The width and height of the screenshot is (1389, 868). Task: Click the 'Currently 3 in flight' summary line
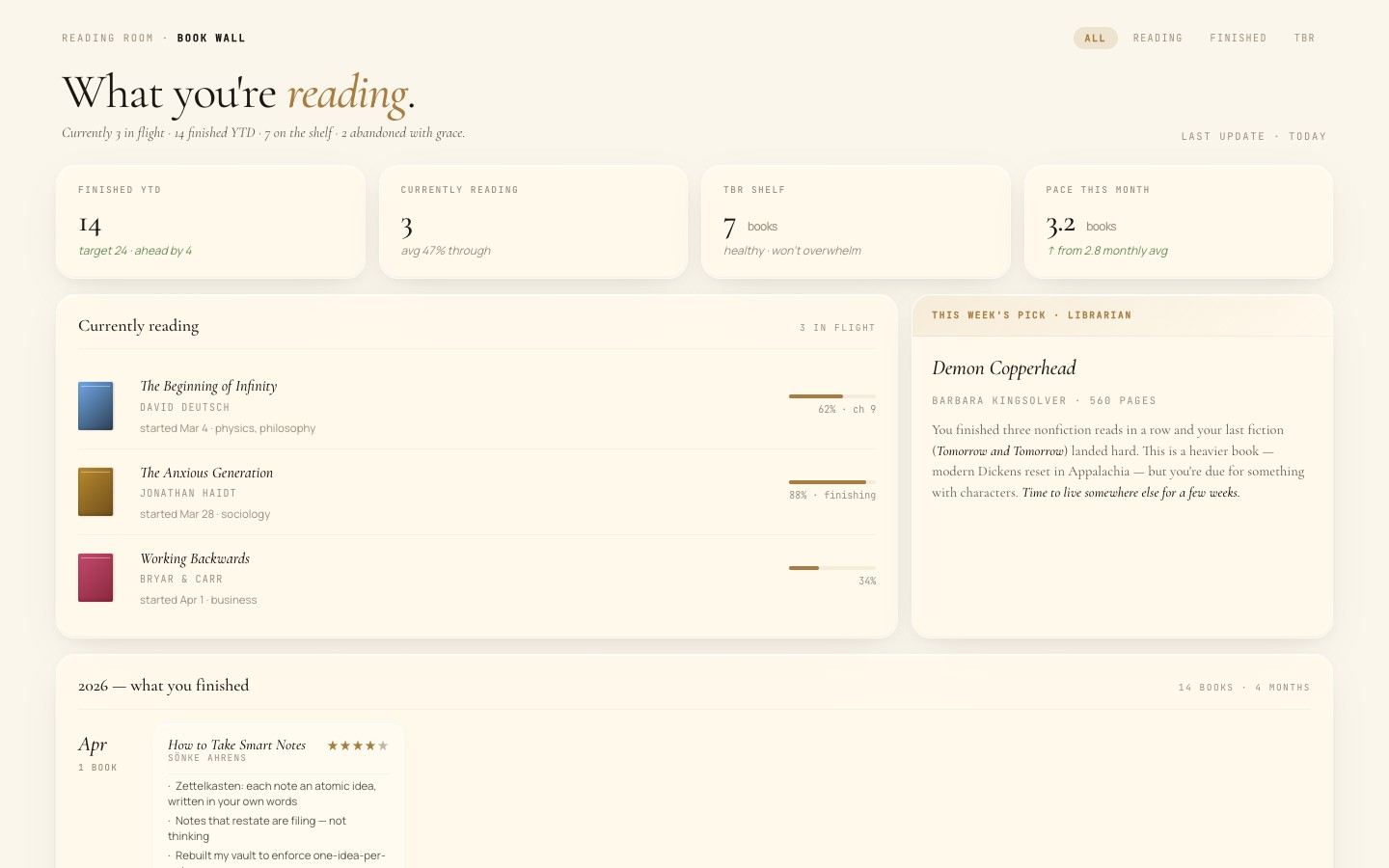tap(263, 133)
